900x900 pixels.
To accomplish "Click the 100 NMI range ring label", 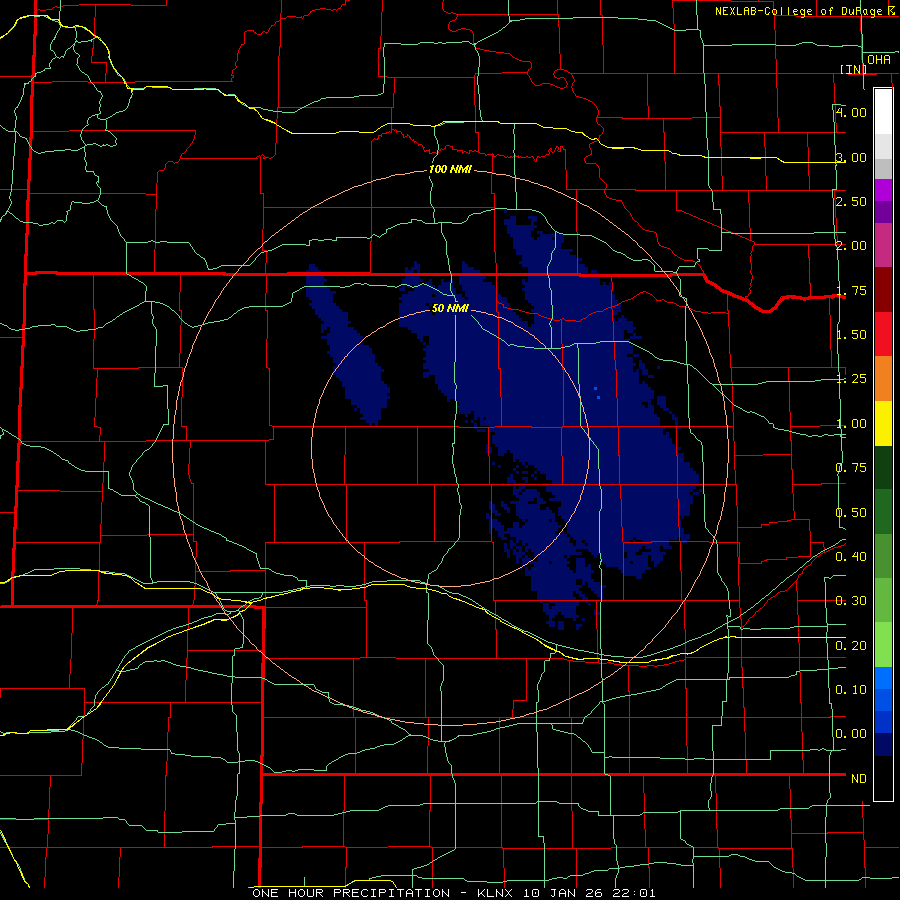I will (450, 169).
